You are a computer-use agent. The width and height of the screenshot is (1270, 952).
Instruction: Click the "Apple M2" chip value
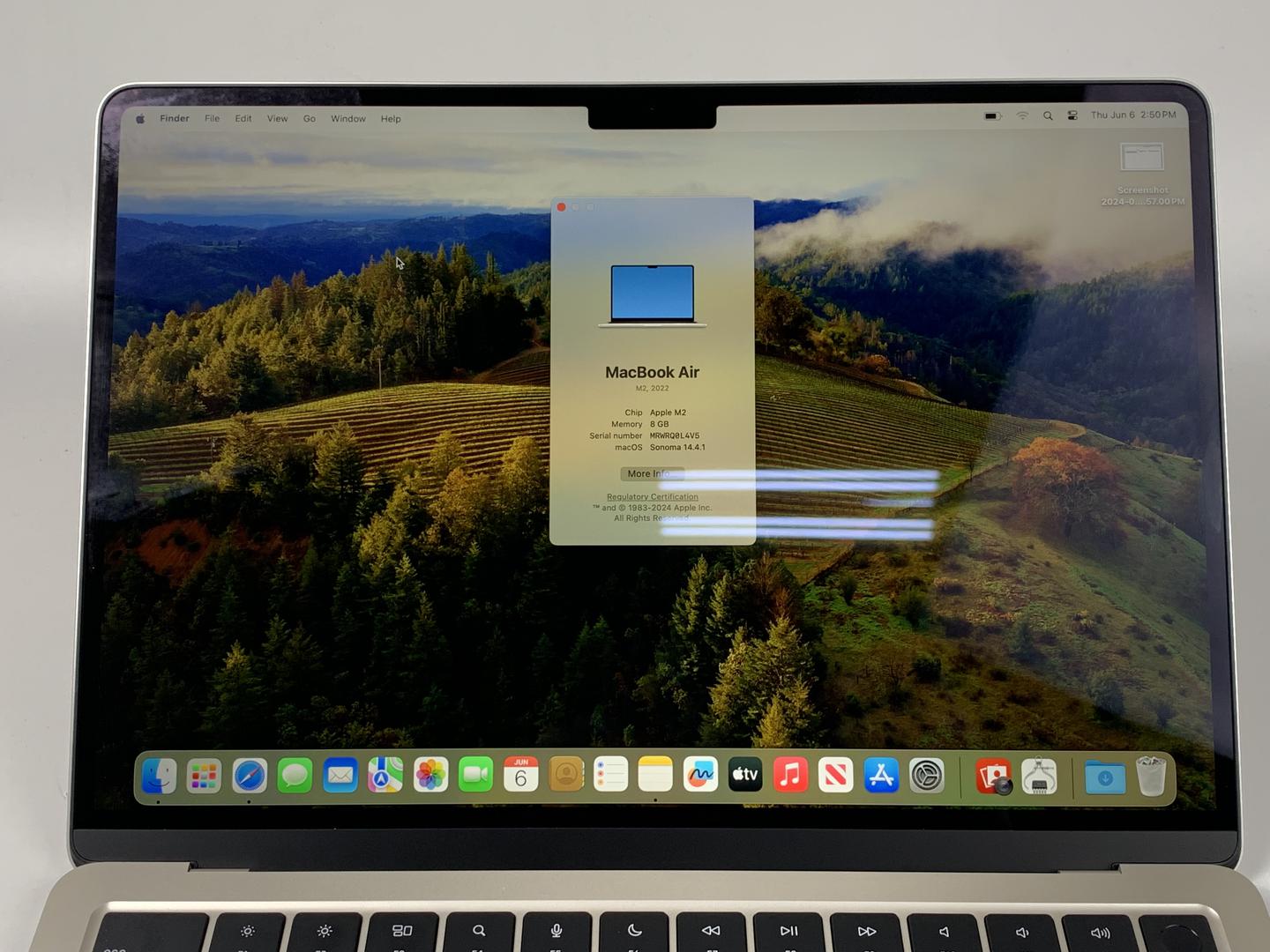point(668,413)
